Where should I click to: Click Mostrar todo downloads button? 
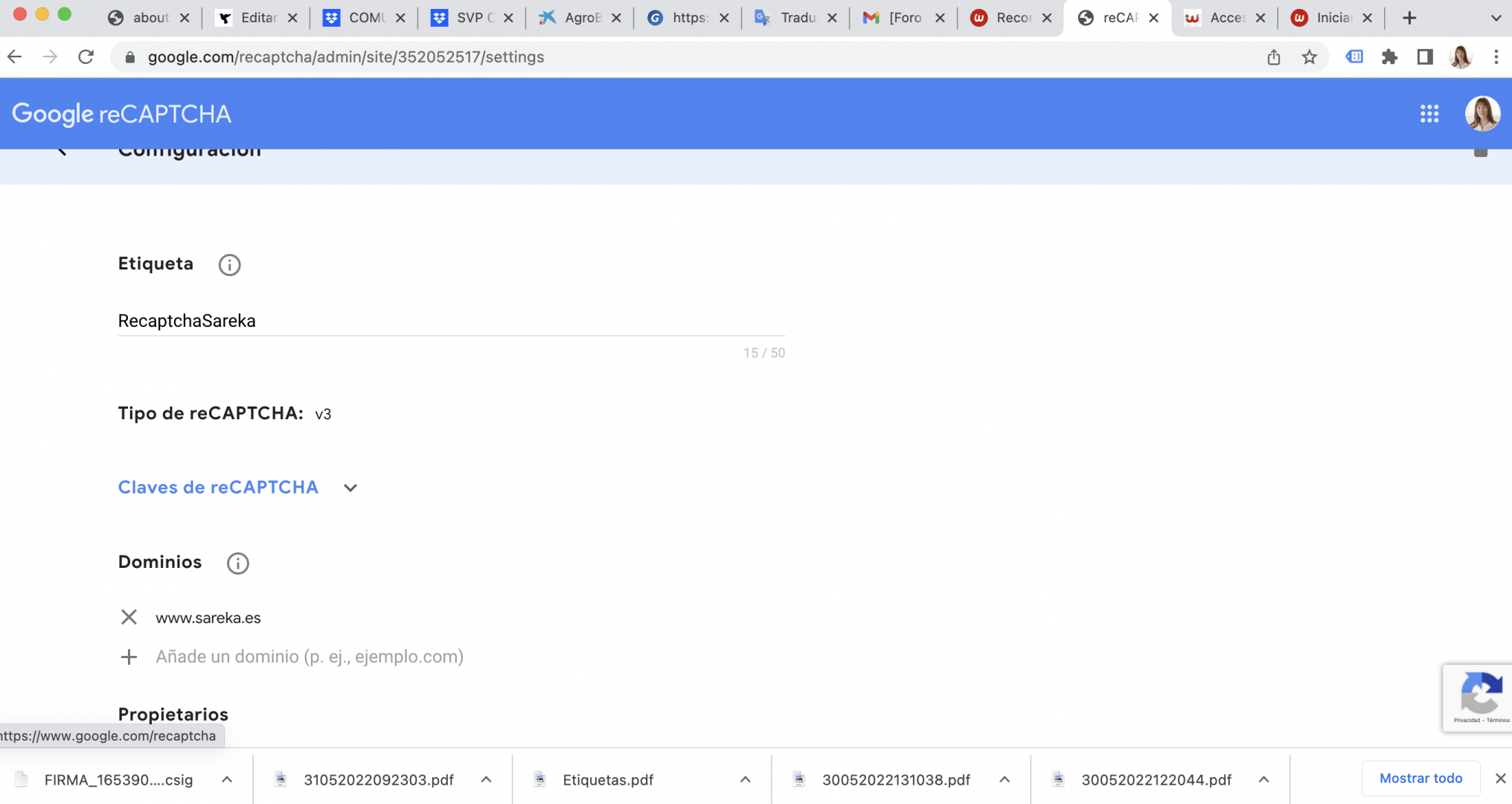(1420, 778)
